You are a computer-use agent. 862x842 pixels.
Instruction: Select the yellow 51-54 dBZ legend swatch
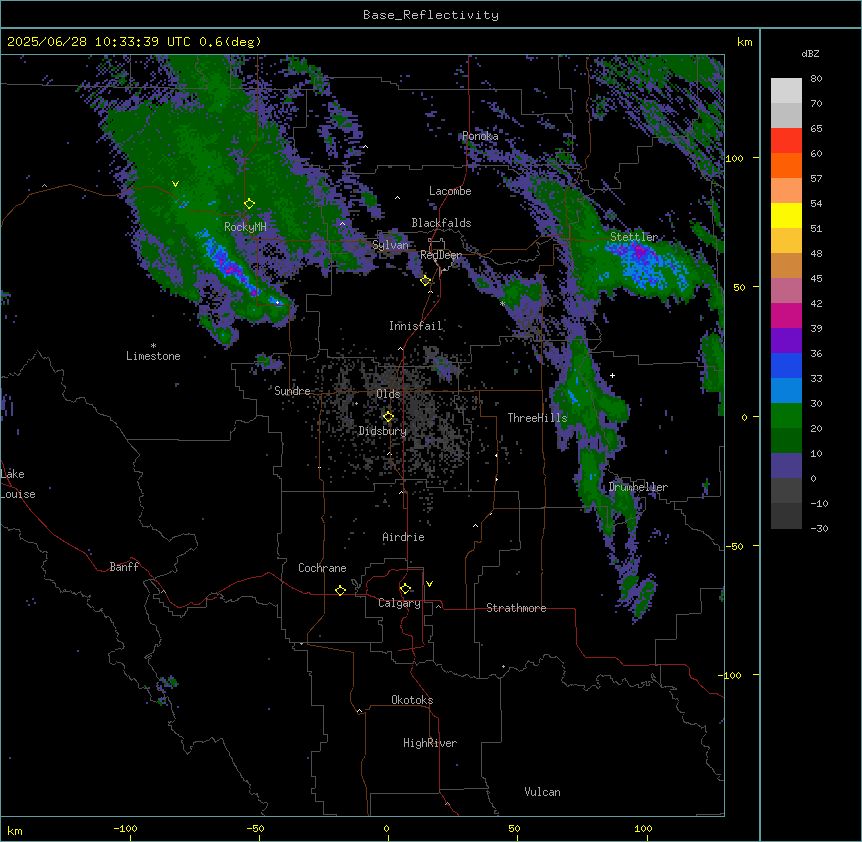pos(786,215)
